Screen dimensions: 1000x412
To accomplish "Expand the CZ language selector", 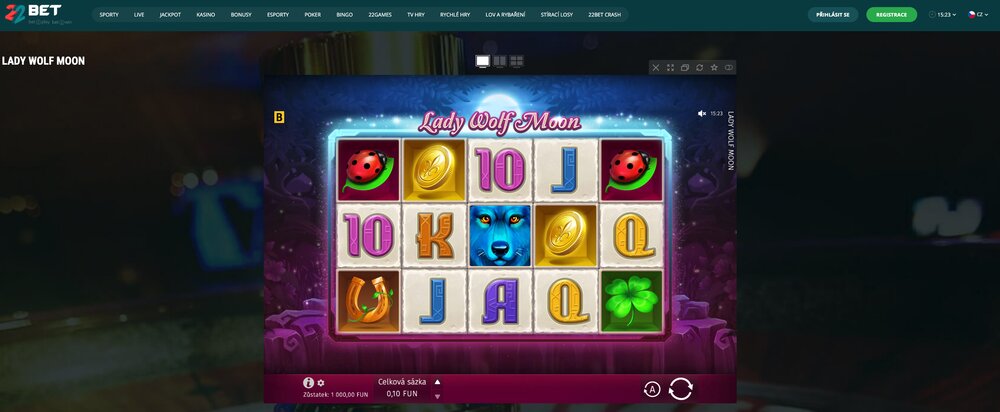I will pos(978,14).
